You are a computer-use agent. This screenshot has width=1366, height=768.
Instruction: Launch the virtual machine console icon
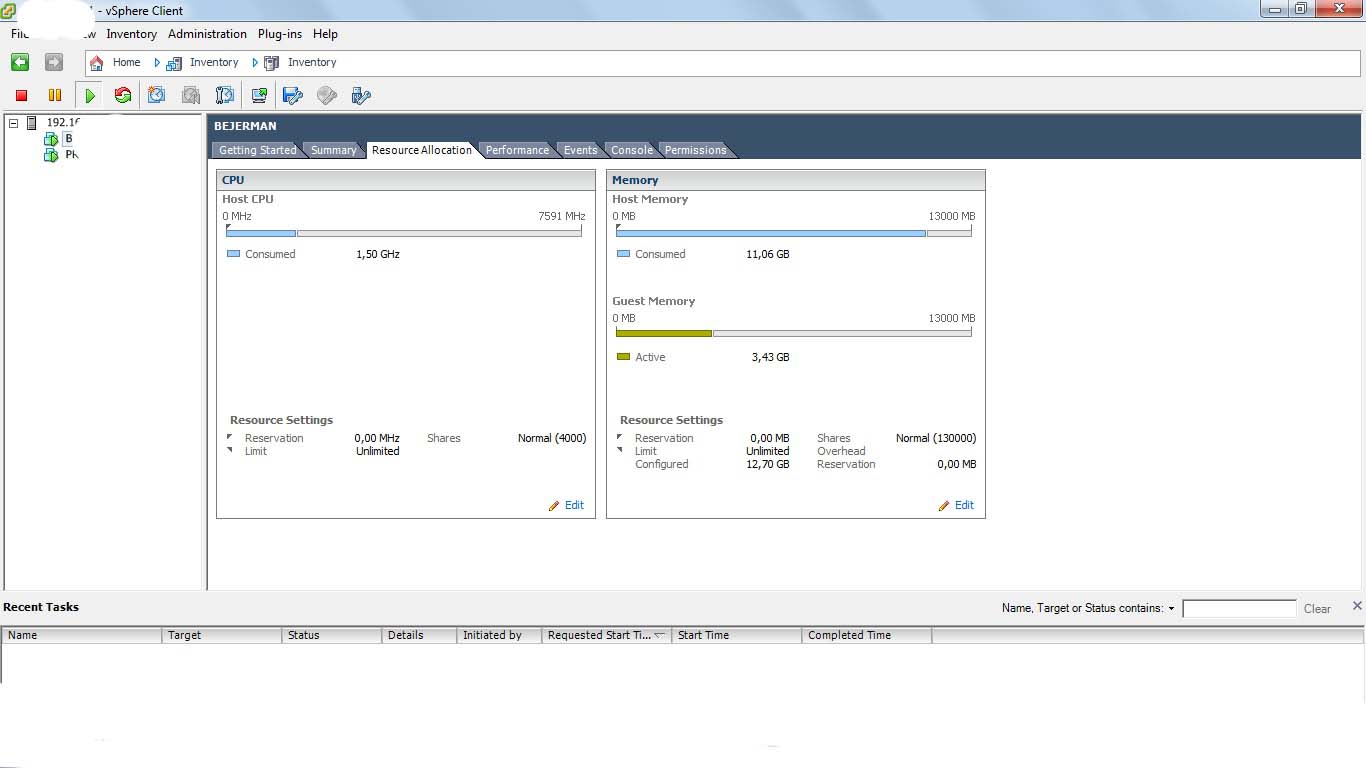pos(259,95)
